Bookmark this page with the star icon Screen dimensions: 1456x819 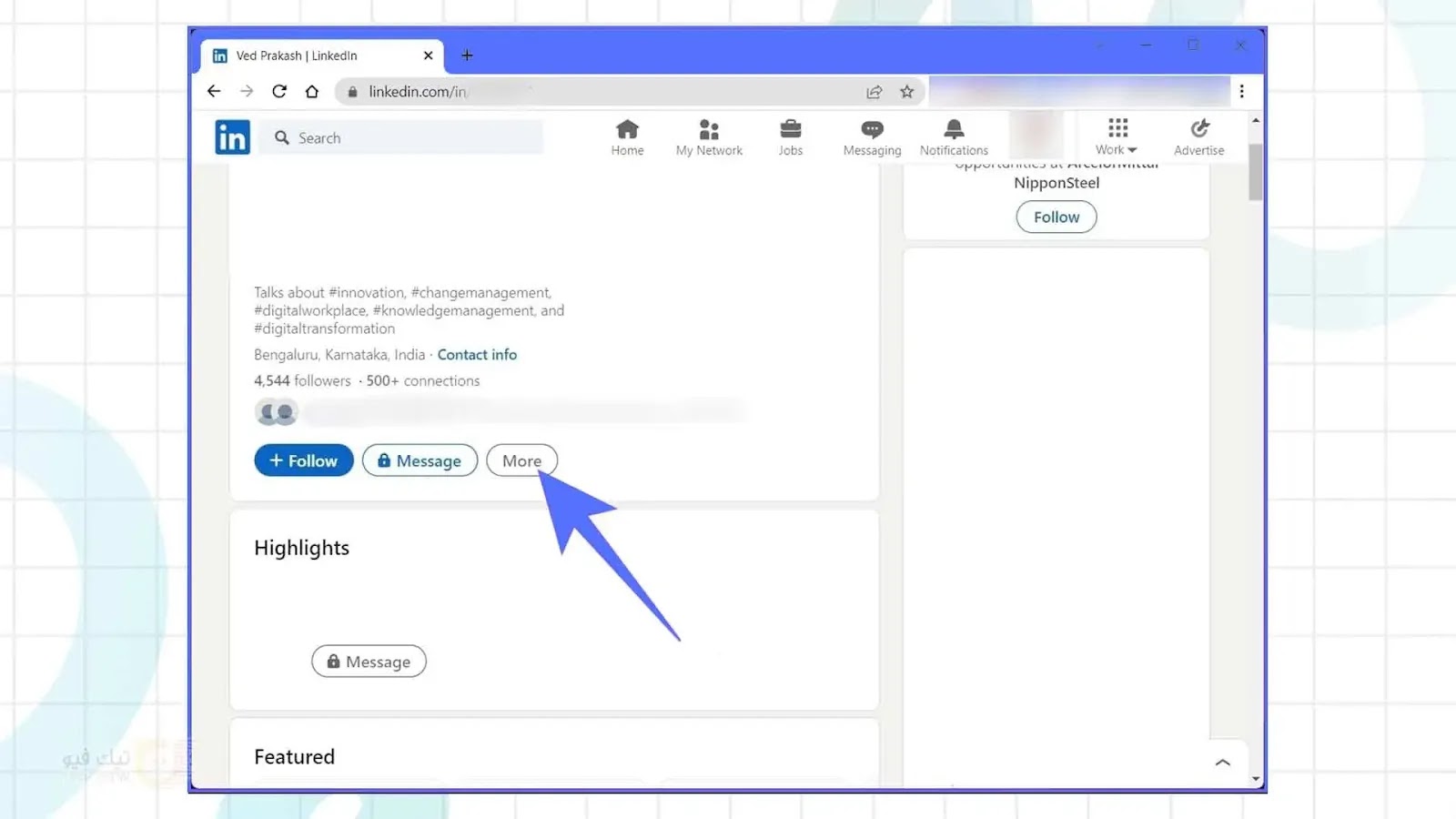pyautogui.click(x=907, y=91)
